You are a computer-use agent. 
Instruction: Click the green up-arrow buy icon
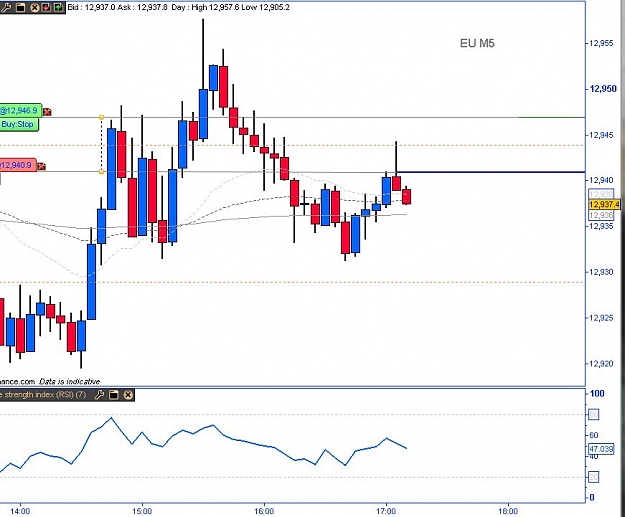(58, 7)
